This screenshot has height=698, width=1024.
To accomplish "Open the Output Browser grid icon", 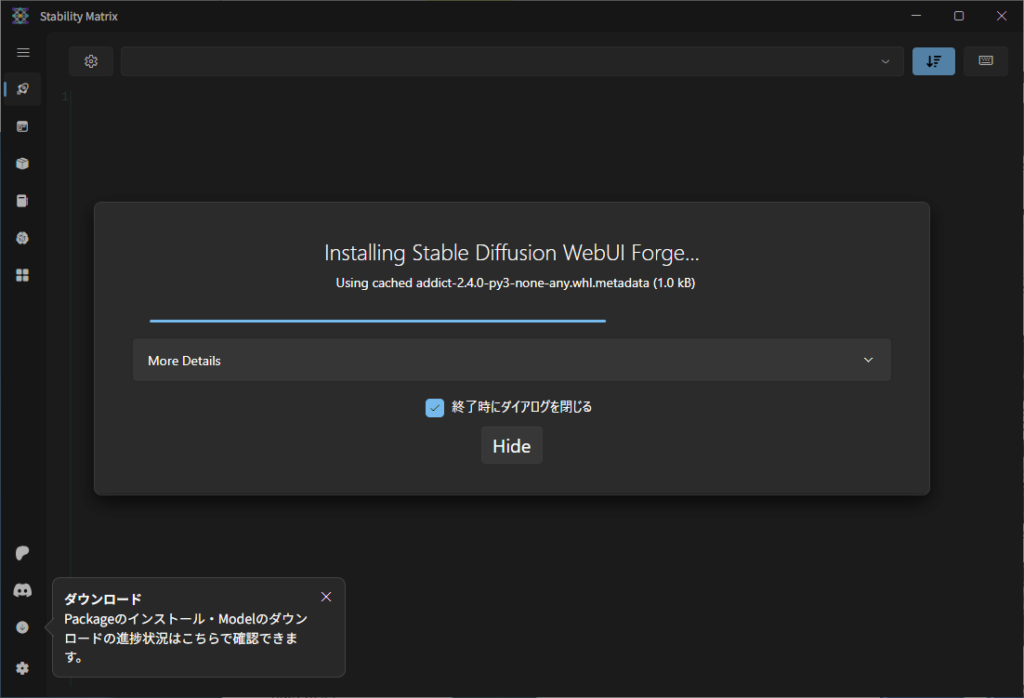I will coord(23,276).
